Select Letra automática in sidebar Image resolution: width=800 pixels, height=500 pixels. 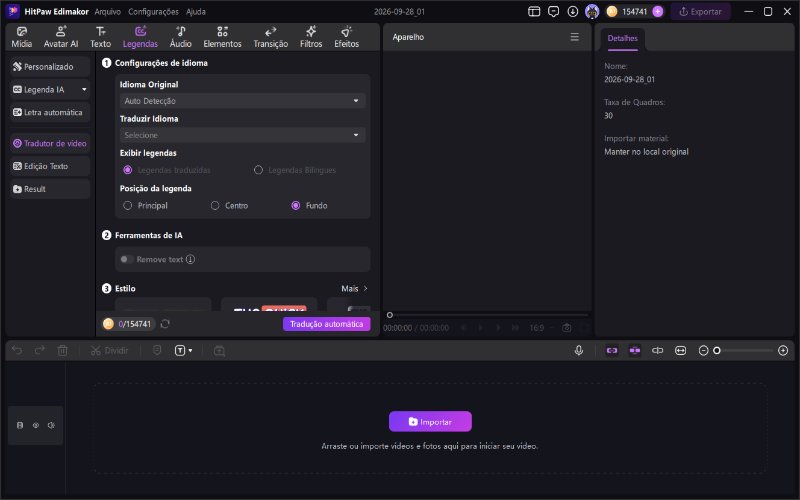(49, 112)
